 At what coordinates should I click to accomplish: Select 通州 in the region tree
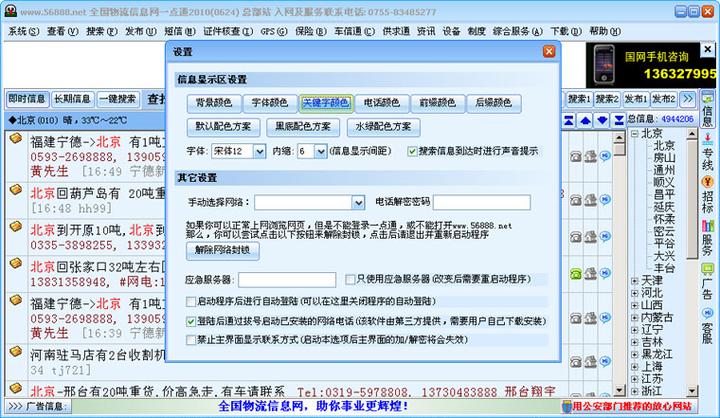click(664, 170)
